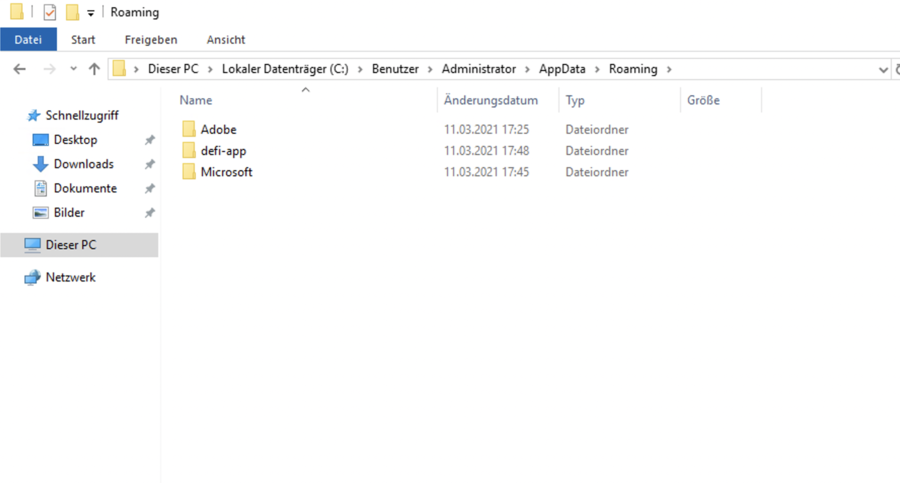Image resolution: width=900 pixels, height=483 pixels.
Task: Go up one folder level arrow
Action: pos(94,69)
